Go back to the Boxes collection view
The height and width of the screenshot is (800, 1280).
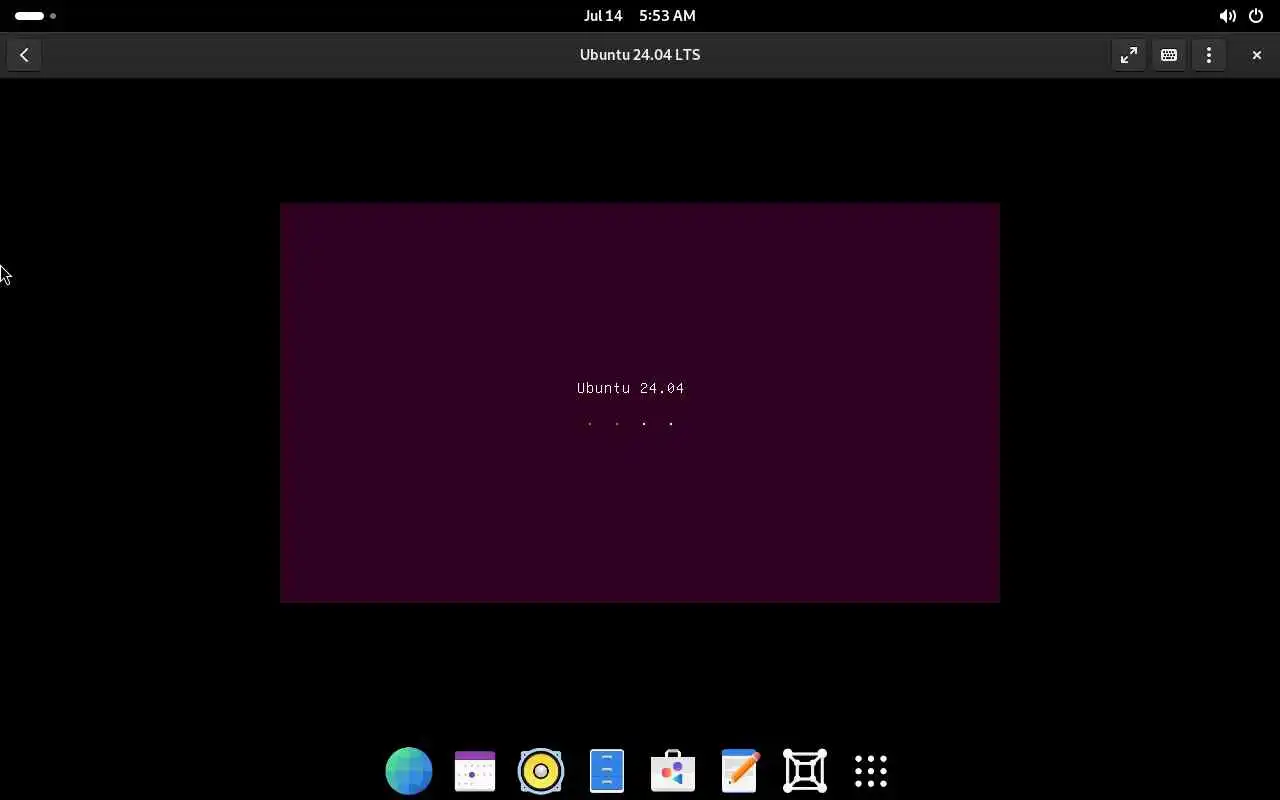point(24,55)
